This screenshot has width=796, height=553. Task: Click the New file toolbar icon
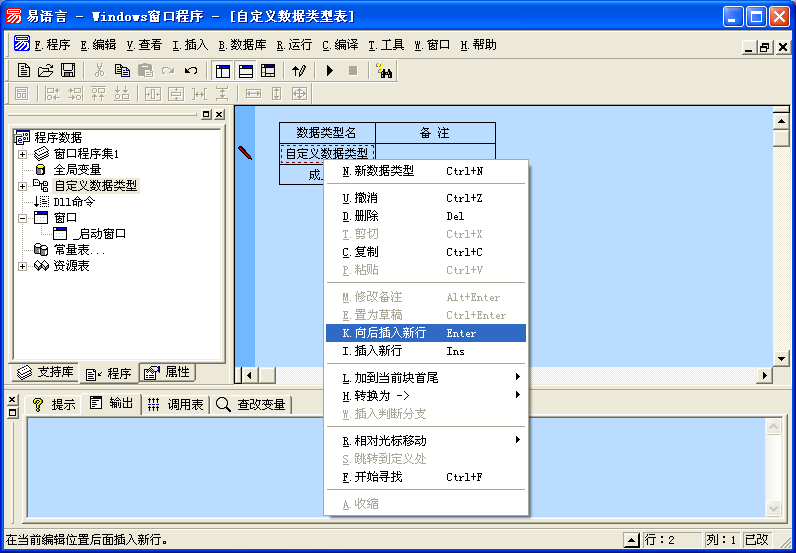[x=24, y=70]
